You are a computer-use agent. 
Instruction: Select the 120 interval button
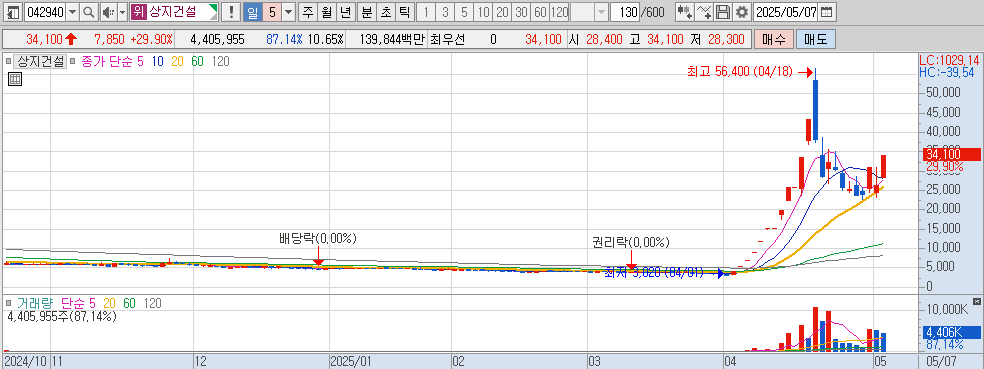tap(560, 11)
